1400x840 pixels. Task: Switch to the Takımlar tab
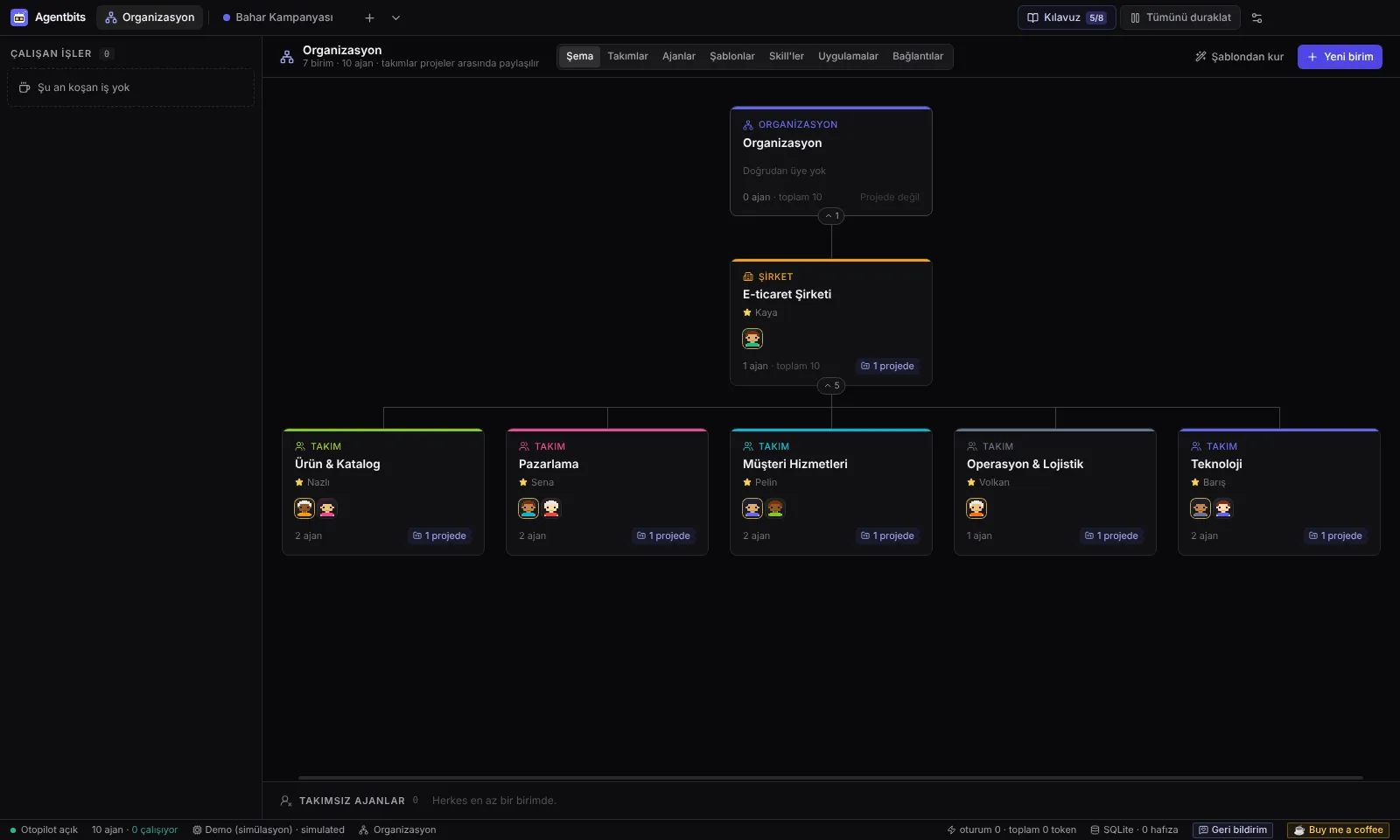pyautogui.click(x=627, y=56)
